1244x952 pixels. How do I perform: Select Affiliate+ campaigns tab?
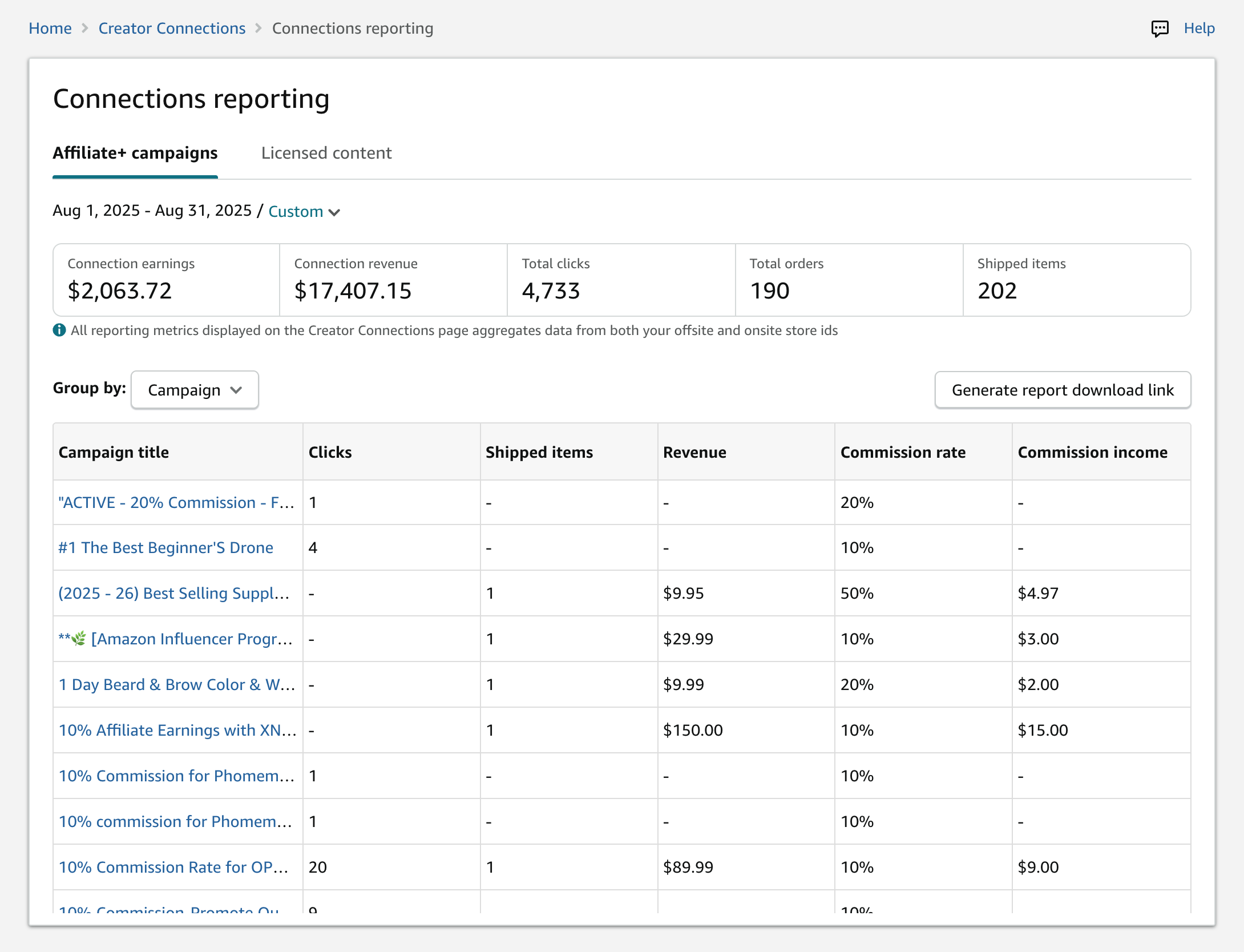click(x=135, y=153)
